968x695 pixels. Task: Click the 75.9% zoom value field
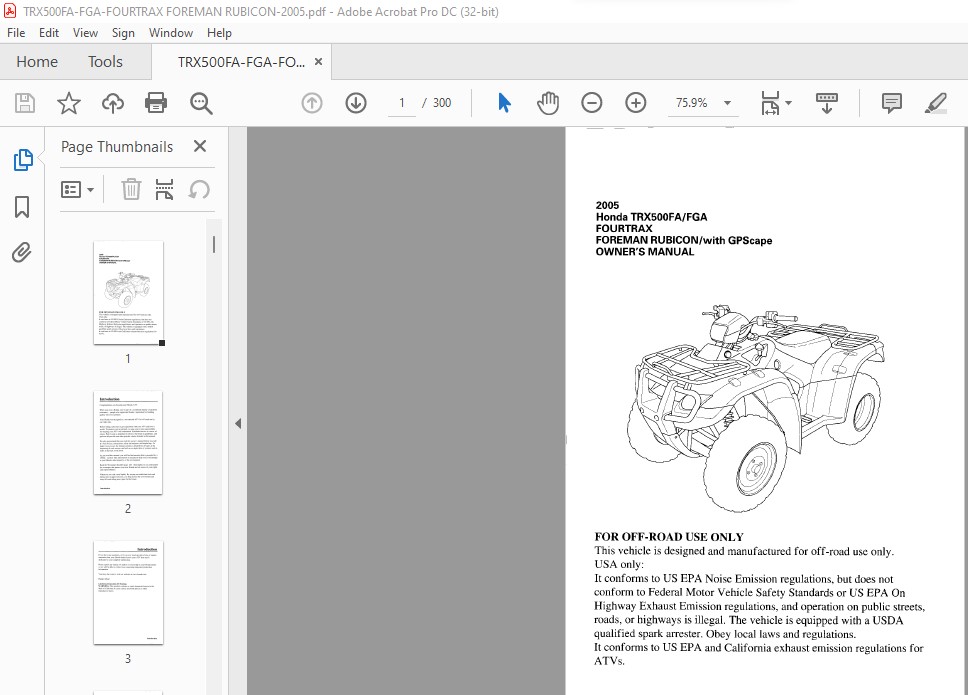click(x=691, y=103)
